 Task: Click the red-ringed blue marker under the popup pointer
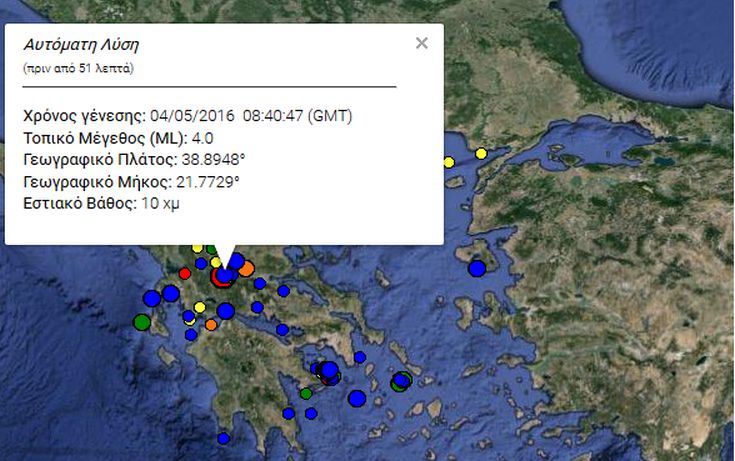click(224, 277)
